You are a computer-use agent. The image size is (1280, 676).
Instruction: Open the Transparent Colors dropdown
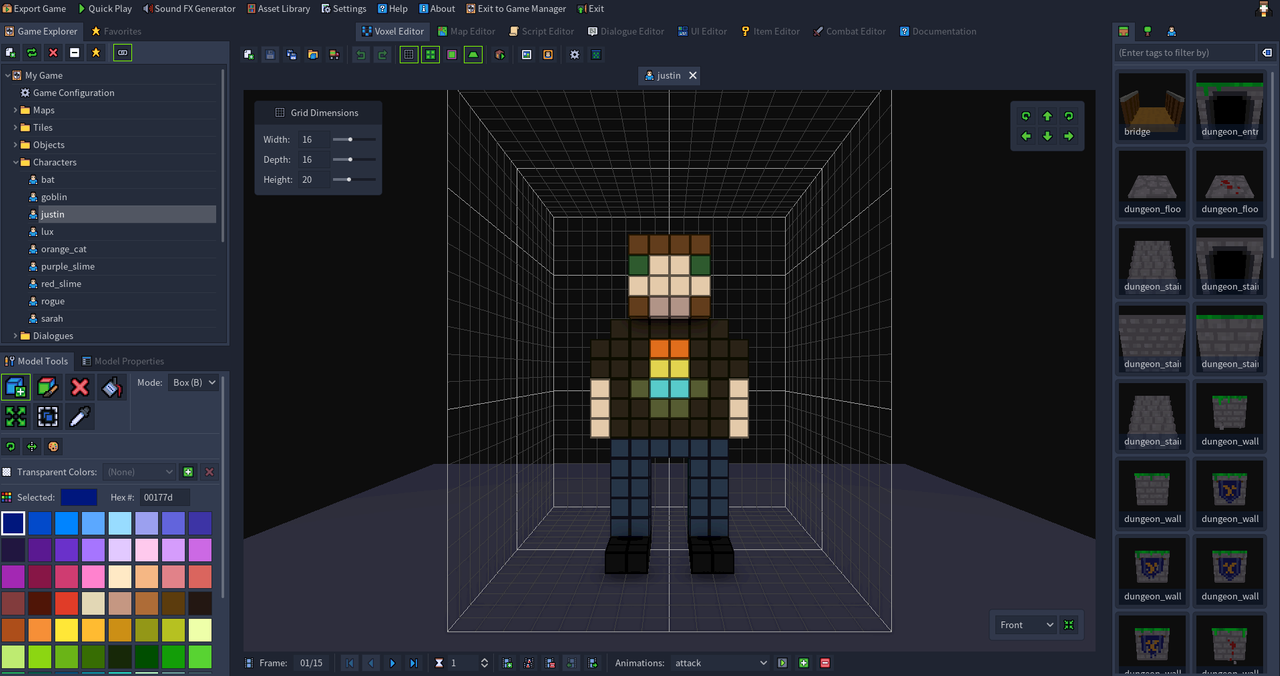[x=139, y=472]
